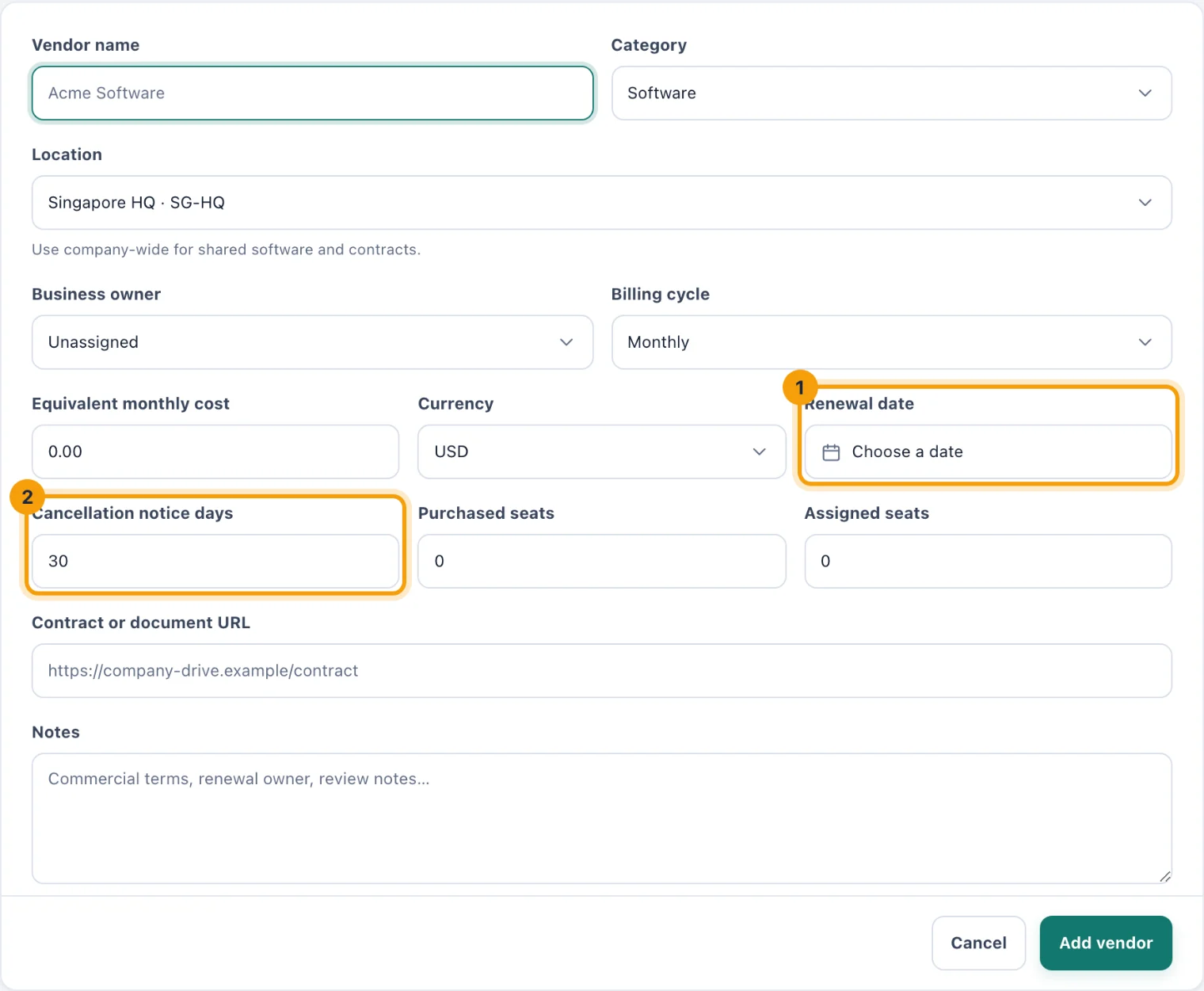Click the Equivalent monthly cost label
This screenshot has width=1204, height=991.
131,403
